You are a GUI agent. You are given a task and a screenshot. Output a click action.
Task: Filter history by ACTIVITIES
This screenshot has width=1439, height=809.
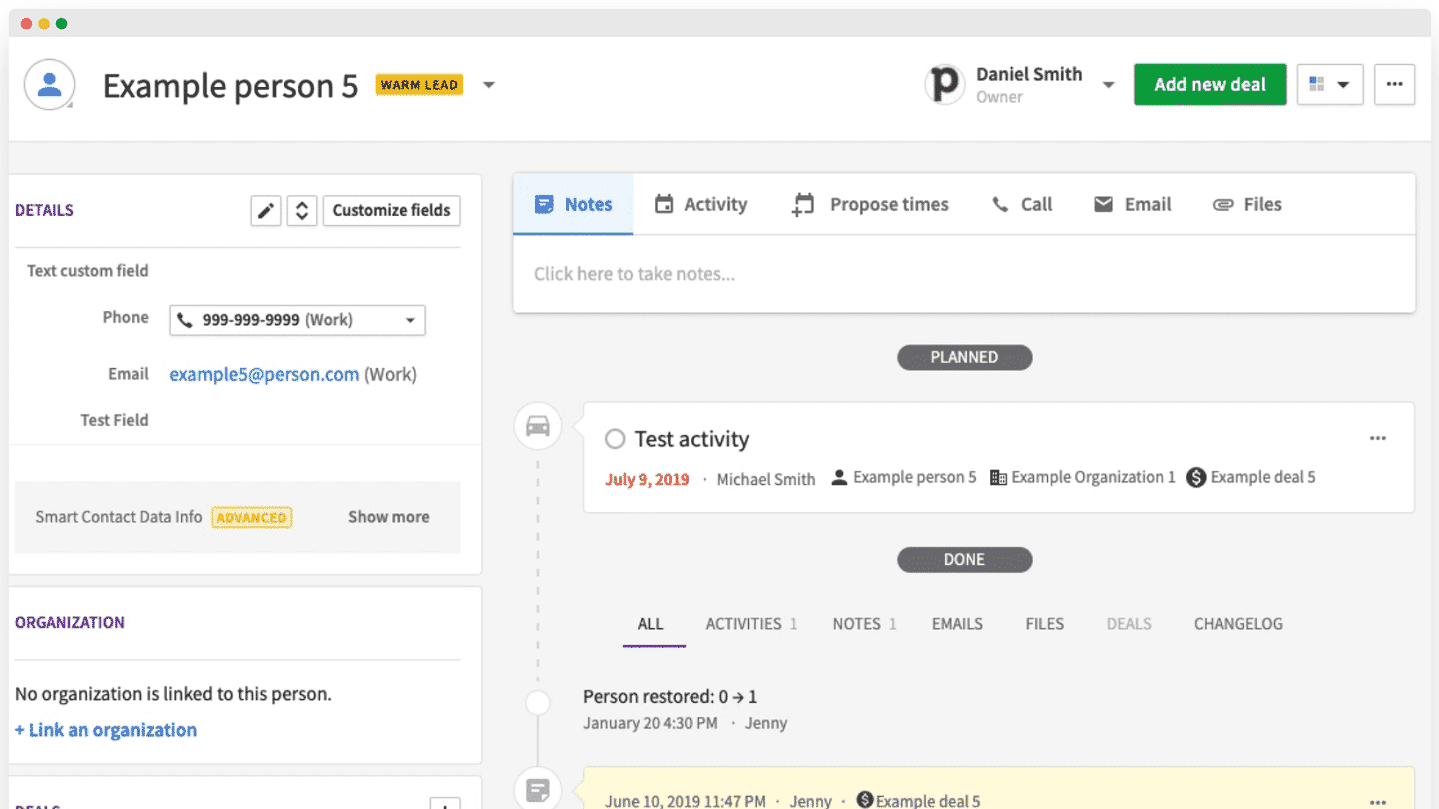tap(751, 624)
